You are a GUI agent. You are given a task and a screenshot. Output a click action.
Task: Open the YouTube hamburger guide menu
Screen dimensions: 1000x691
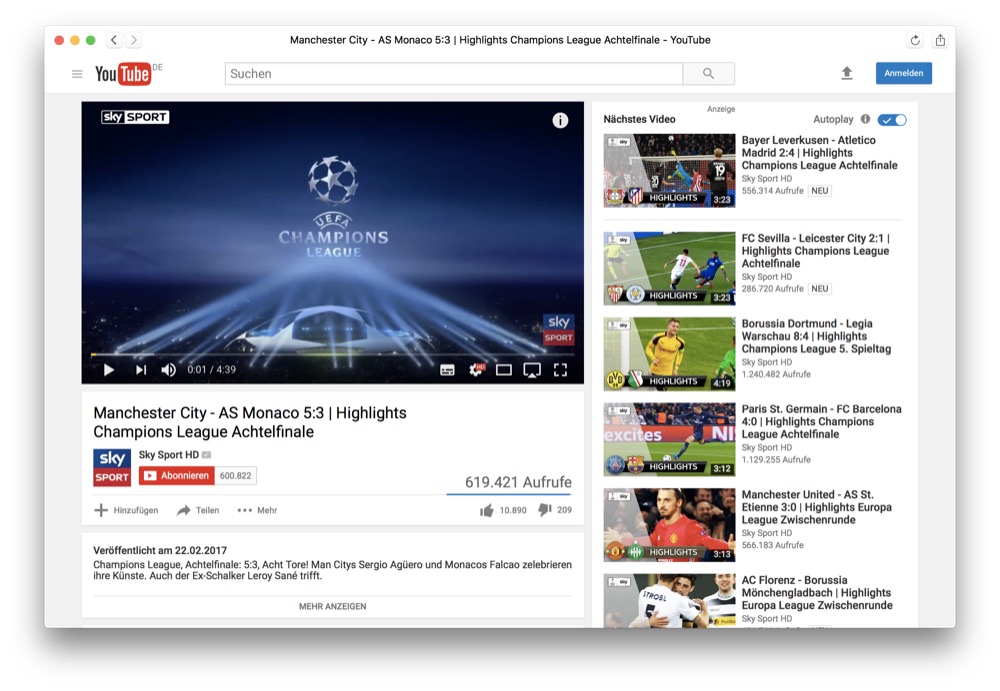[x=77, y=74]
